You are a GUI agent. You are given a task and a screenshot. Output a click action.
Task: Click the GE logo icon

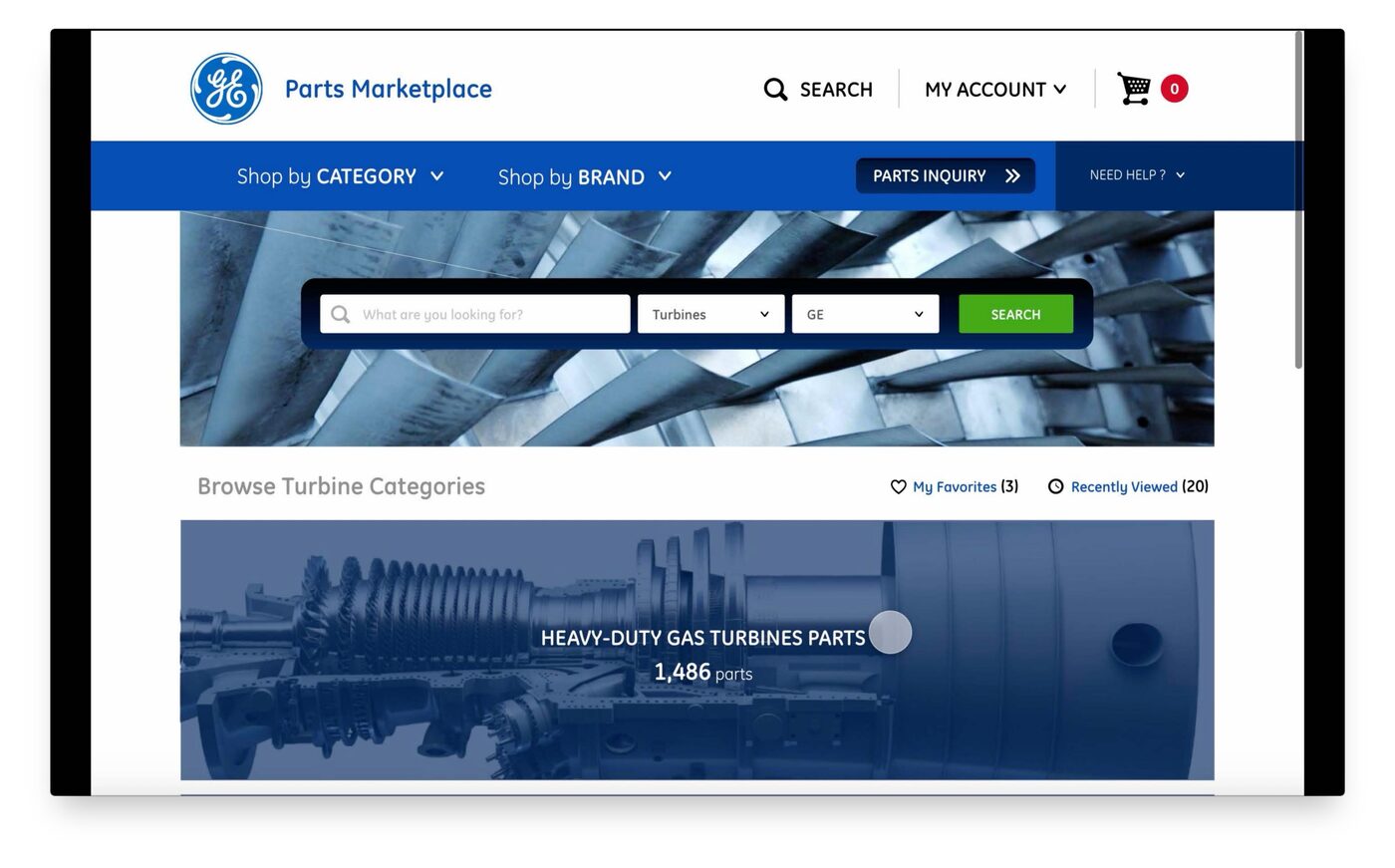click(226, 89)
